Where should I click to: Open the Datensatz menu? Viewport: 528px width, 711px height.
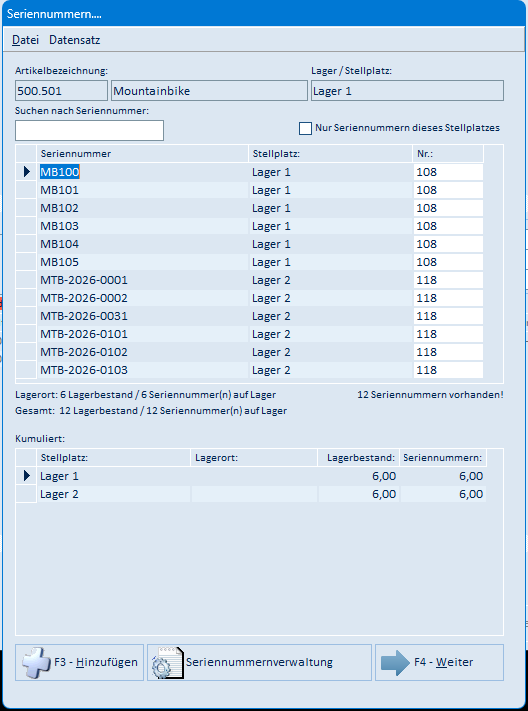[x=74, y=40]
